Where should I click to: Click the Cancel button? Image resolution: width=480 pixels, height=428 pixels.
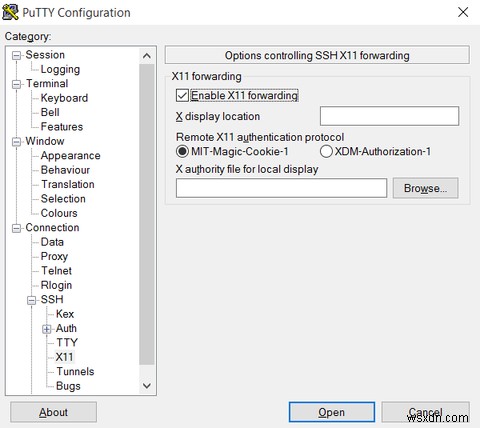pyautogui.click(x=425, y=412)
